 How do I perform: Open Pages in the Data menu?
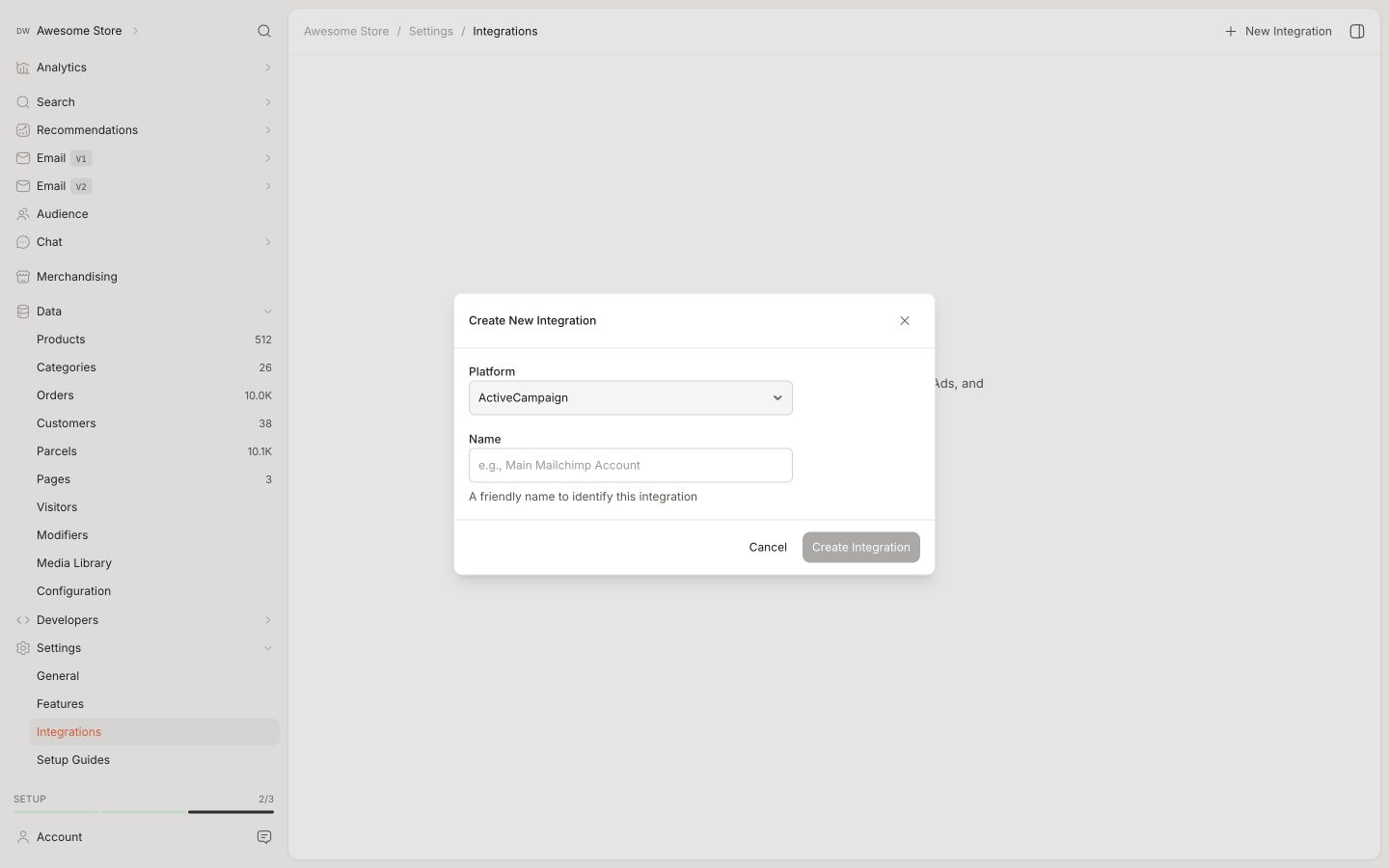154,479
